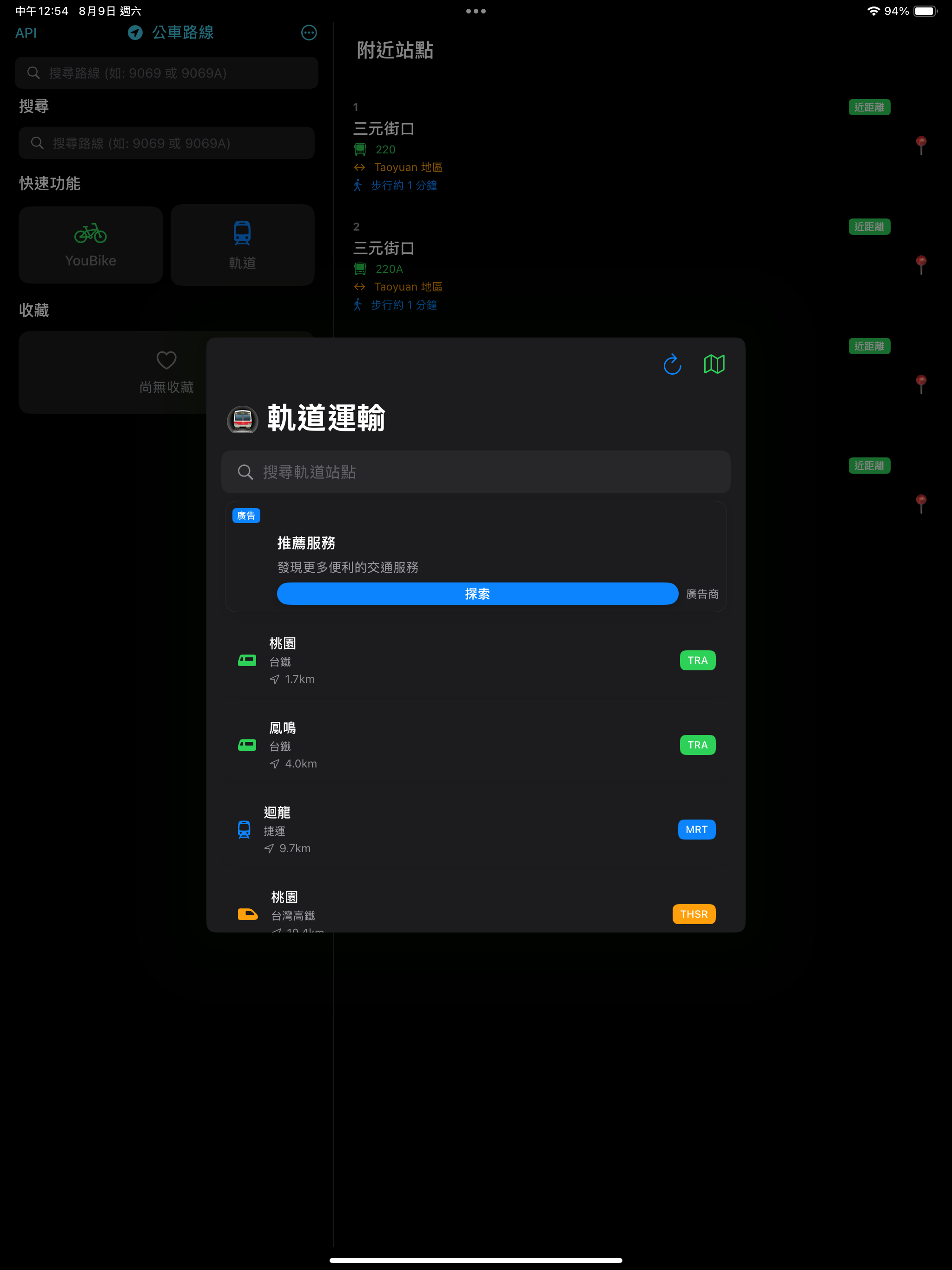This screenshot has width=952, height=1270.
Task: Tap the 推薦服務 ad title
Action: pos(306,543)
